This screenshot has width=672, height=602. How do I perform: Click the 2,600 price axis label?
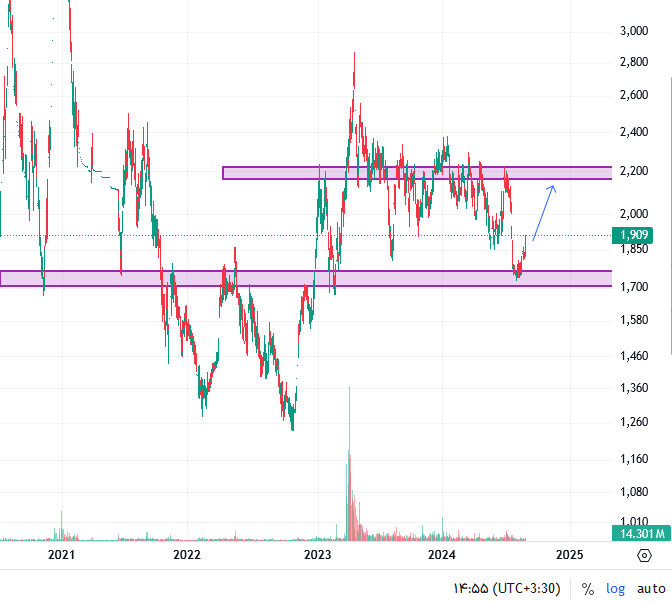click(634, 95)
